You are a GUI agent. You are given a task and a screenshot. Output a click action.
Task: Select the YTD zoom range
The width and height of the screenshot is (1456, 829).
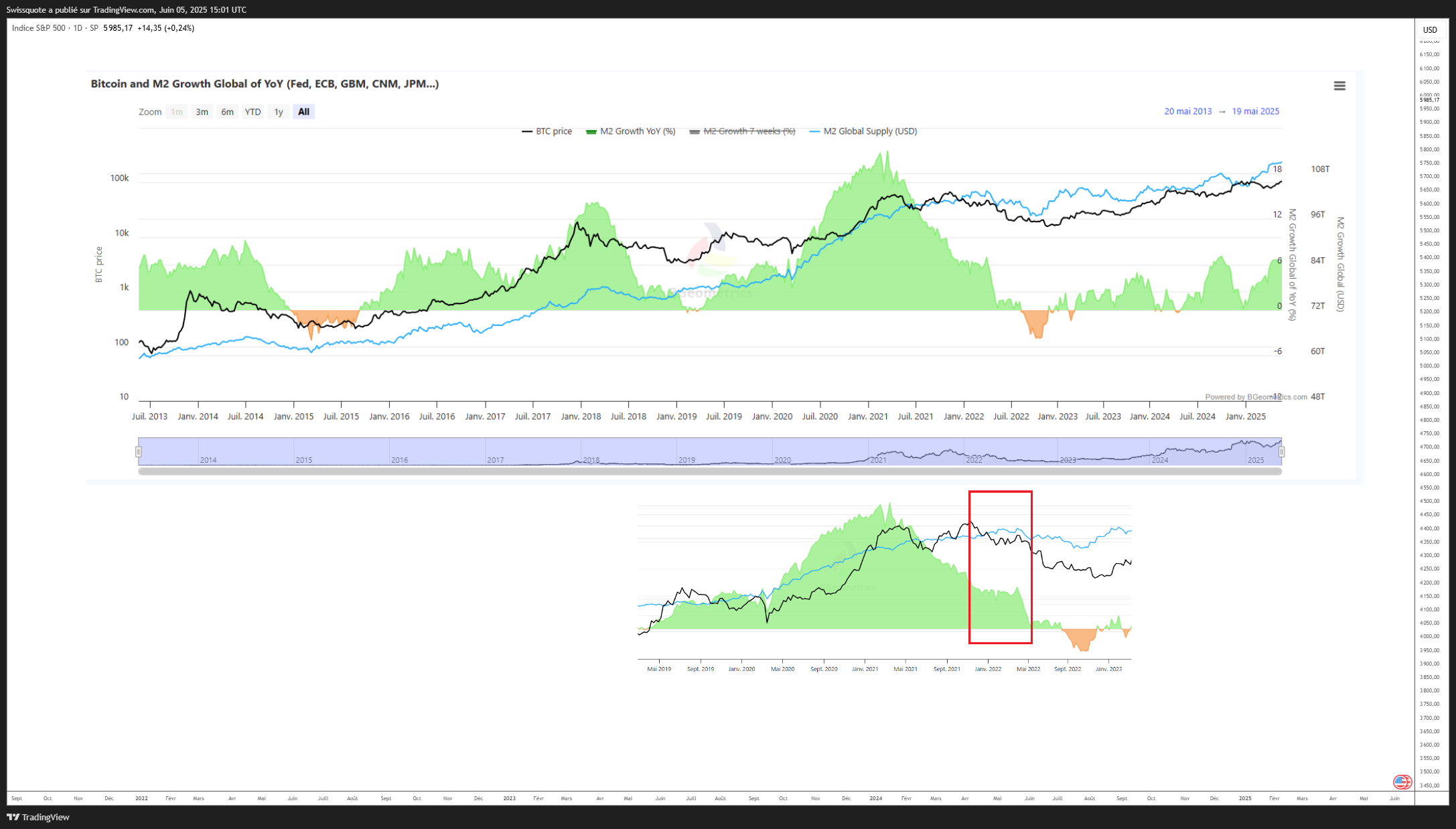coord(252,112)
